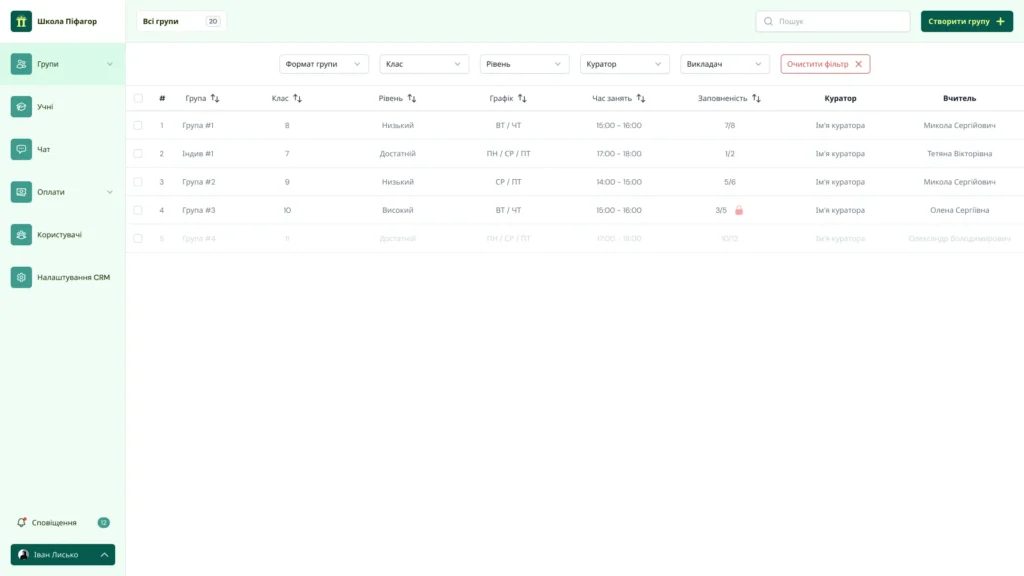Check the box for Група #3 row
The height and width of the screenshot is (576, 1024).
click(138, 210)
